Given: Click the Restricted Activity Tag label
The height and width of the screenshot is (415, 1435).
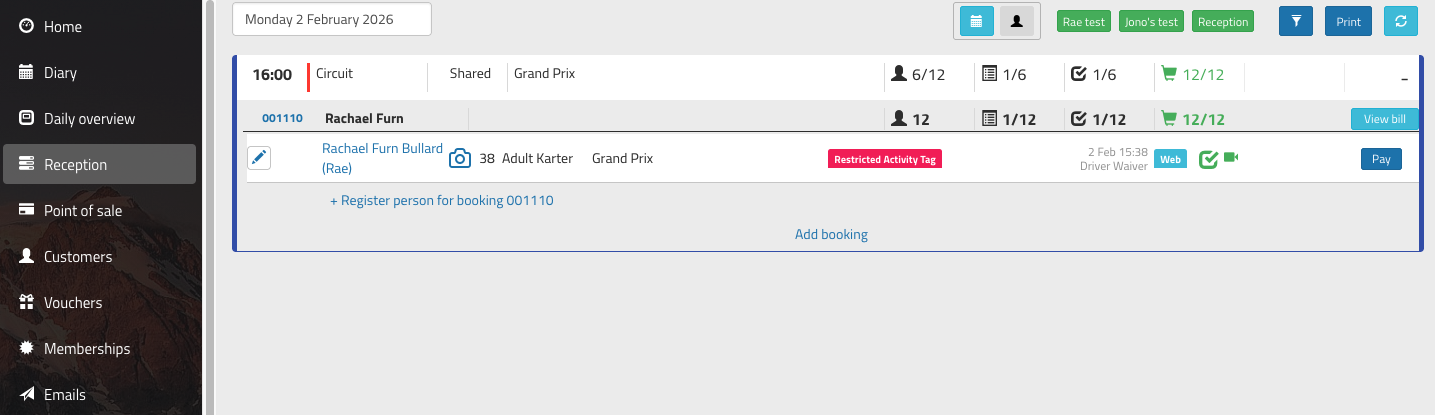Looking at the screenshot, I should click(x=885, y=159).
